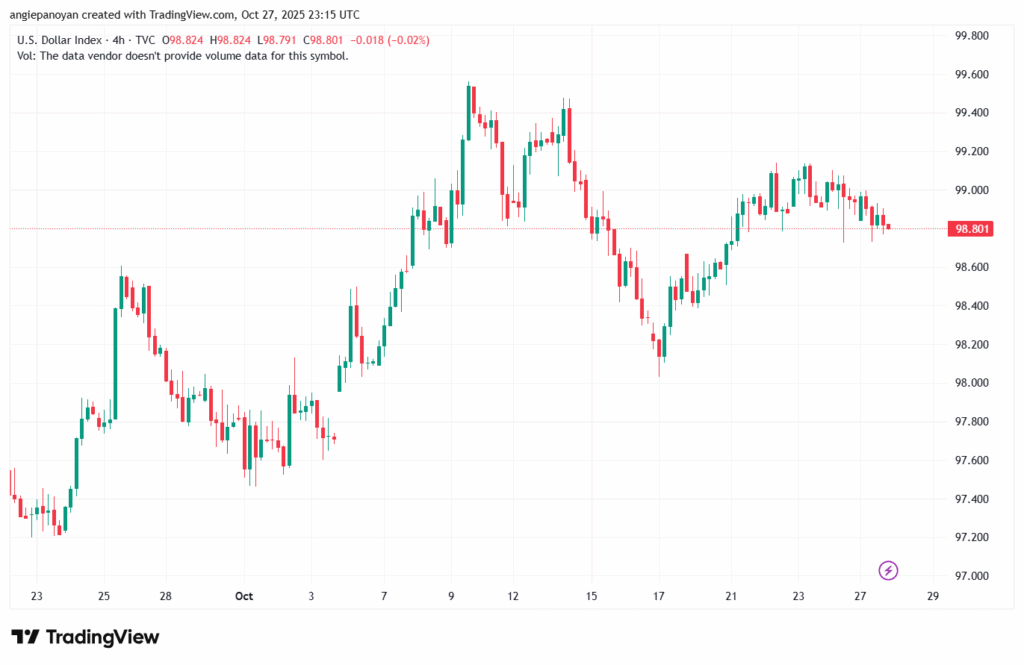Click the TradingView logo icon
This screenshot has height=665, width=1024.
click(25, 637)
